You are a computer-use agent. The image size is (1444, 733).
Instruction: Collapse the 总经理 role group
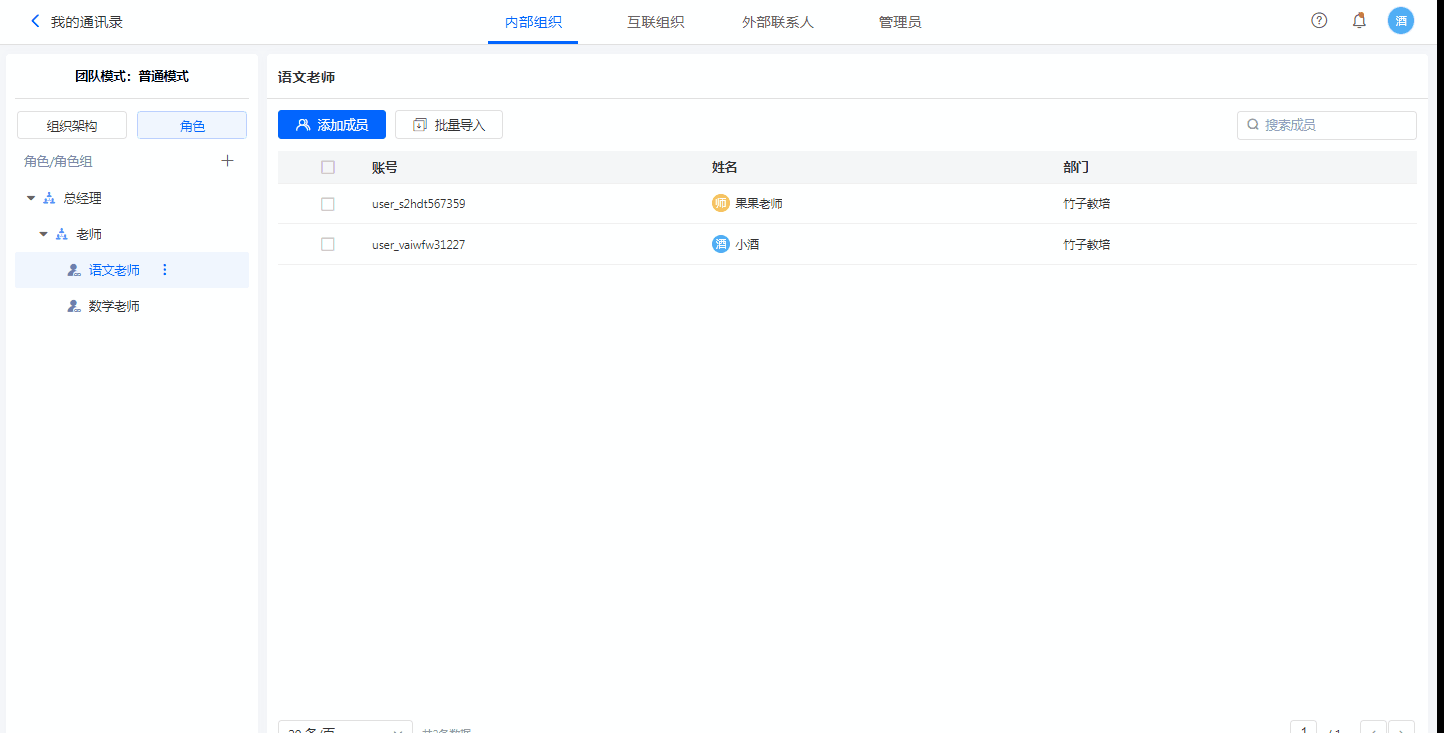point(31,198)
